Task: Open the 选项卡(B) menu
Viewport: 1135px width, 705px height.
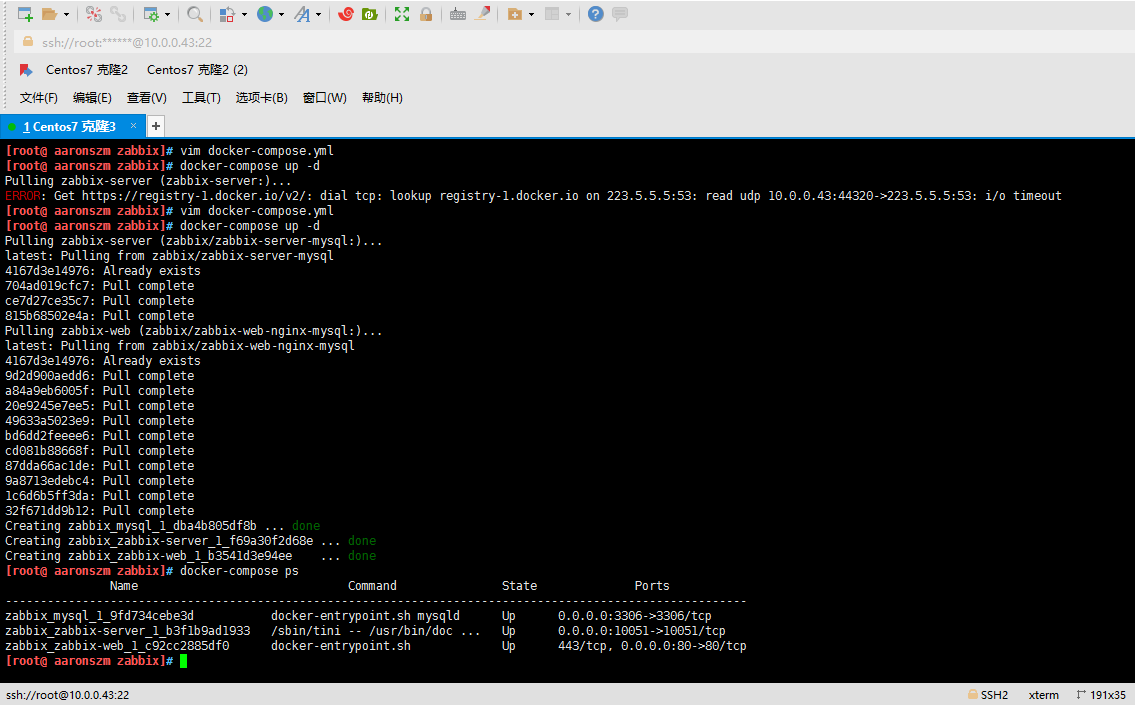Action: coord(261,98)
